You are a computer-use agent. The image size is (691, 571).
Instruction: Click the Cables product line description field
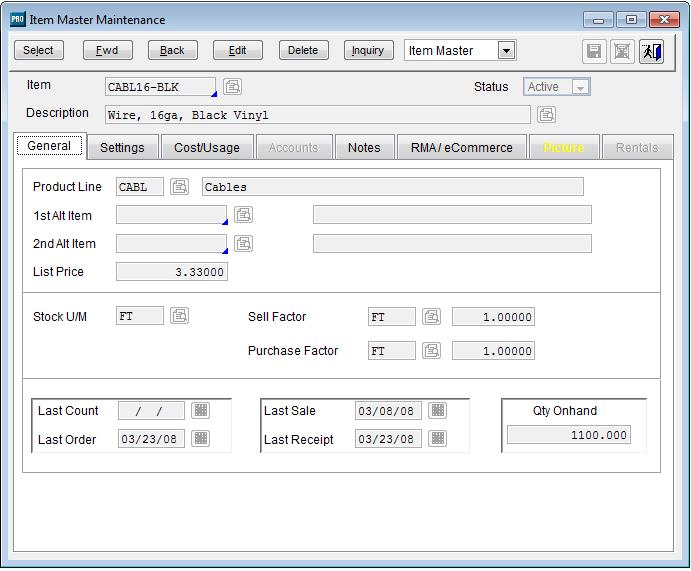click(x=393, y=187)
